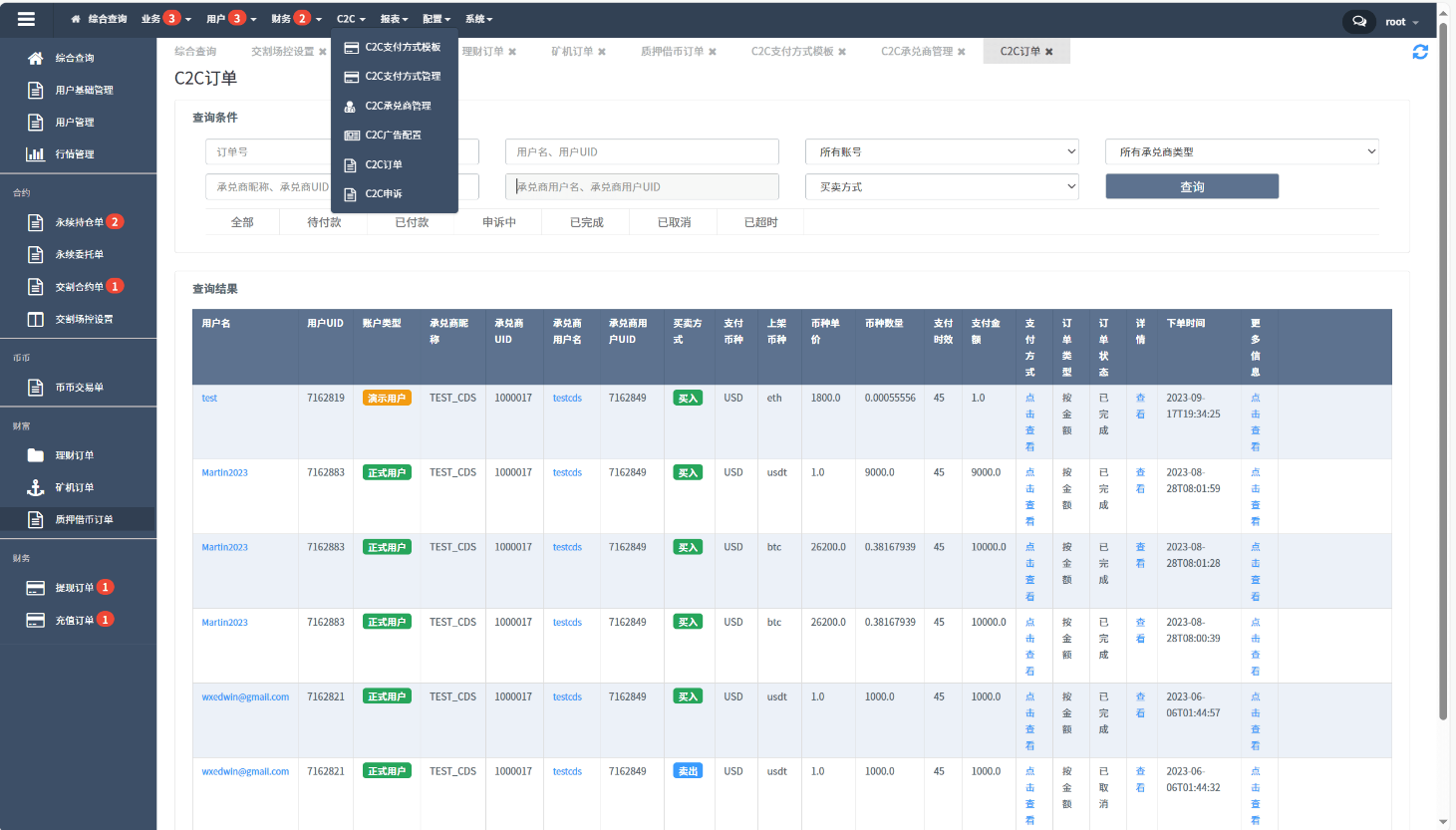Viewport: 1456px width, 830px height.
Task: Click the 质押借币订单 sidebar icon
Action: [35, 519]
